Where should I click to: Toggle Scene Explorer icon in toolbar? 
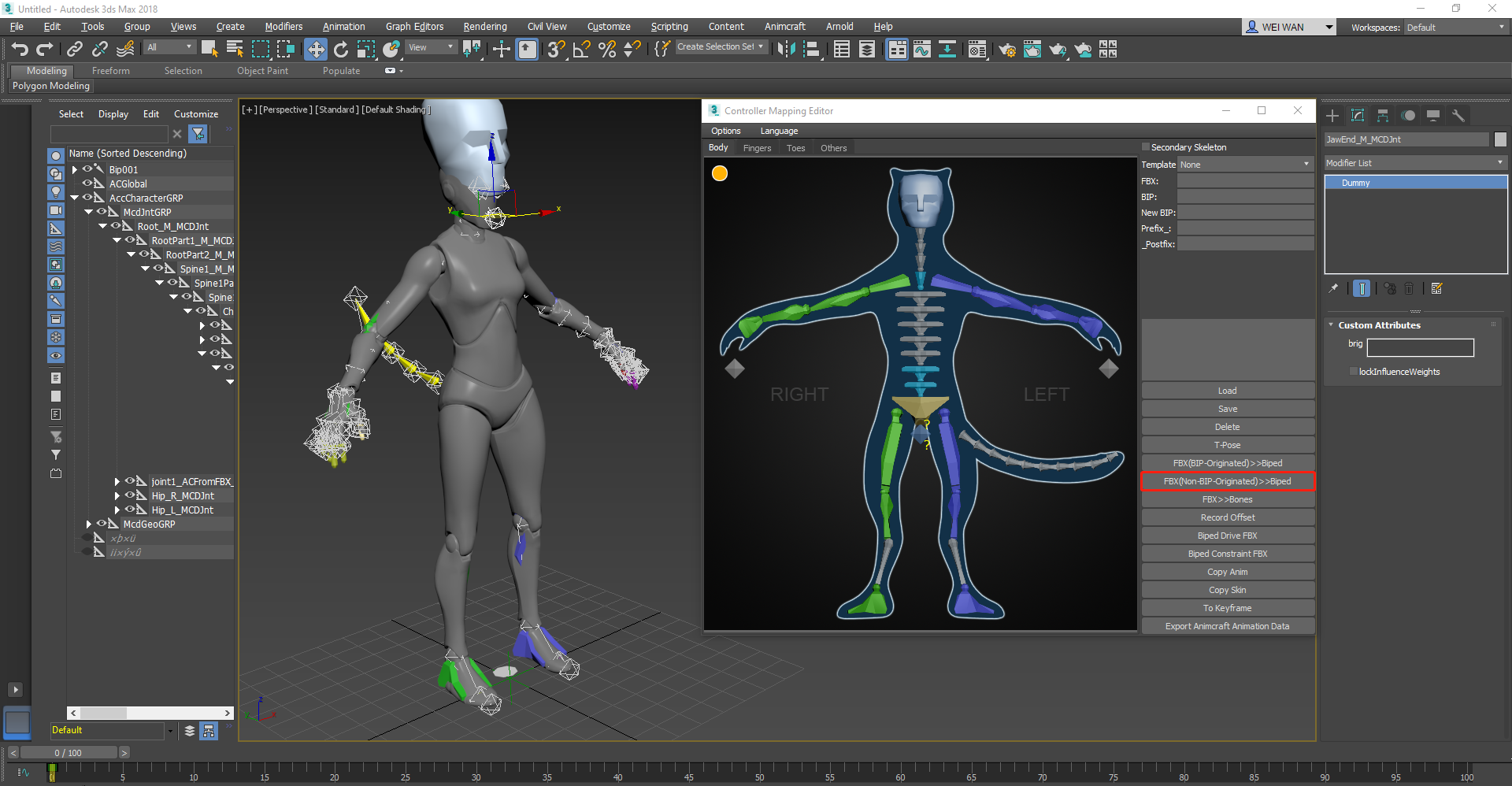tap(841, 50)
